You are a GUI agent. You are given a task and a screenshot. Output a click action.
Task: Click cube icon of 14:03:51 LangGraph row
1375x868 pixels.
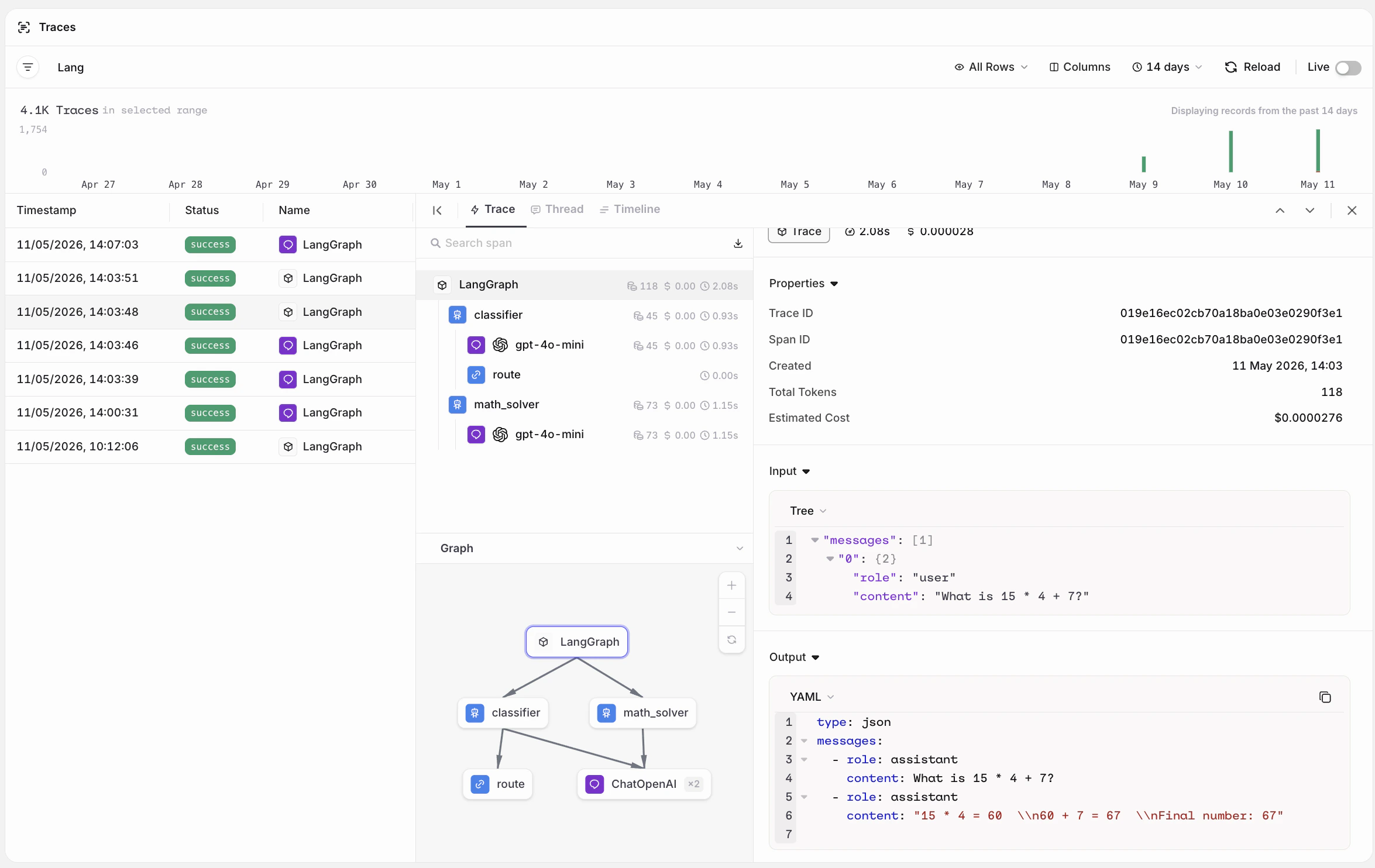(x=288, y=278)
